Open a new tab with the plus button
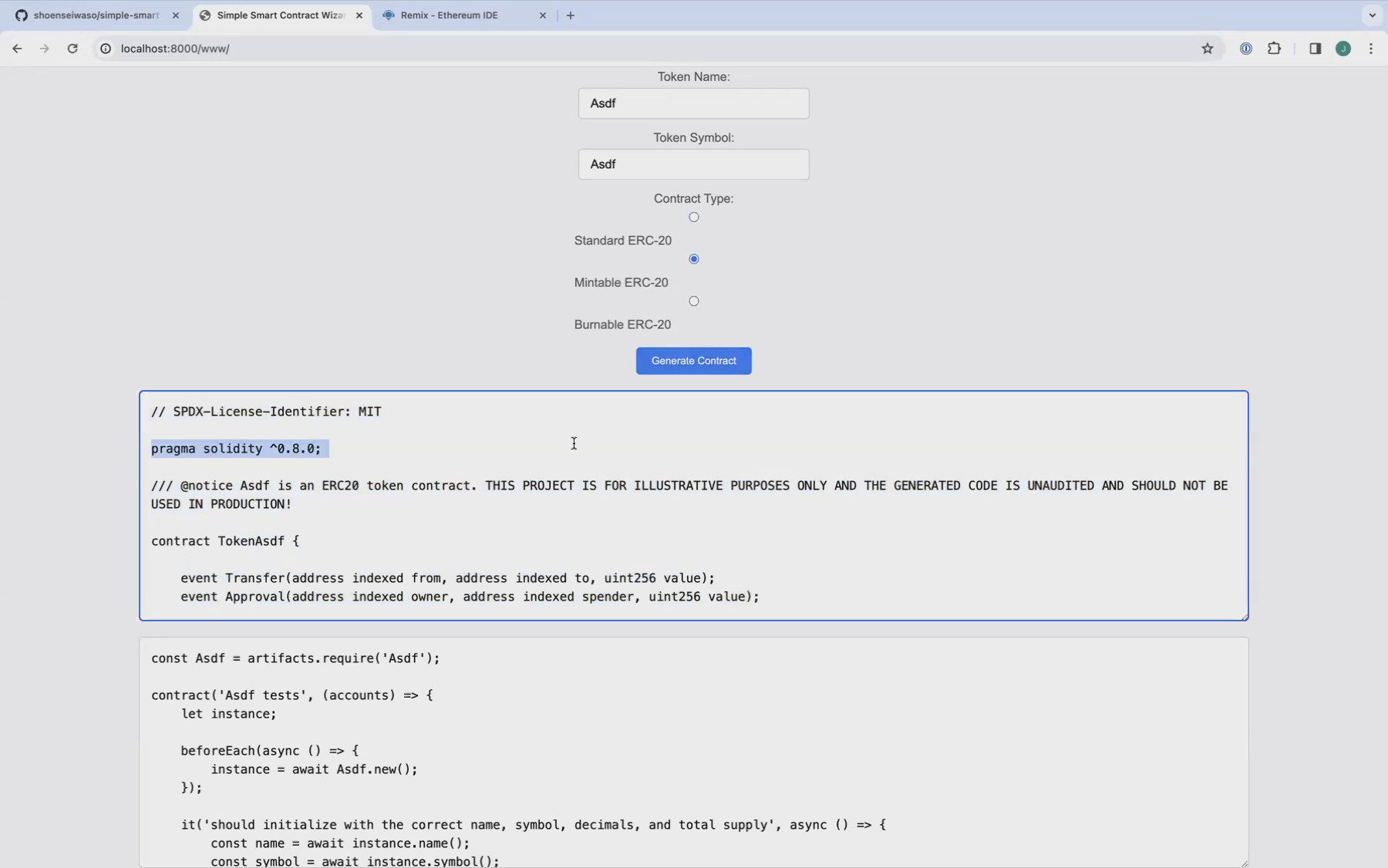 [571, 15]
